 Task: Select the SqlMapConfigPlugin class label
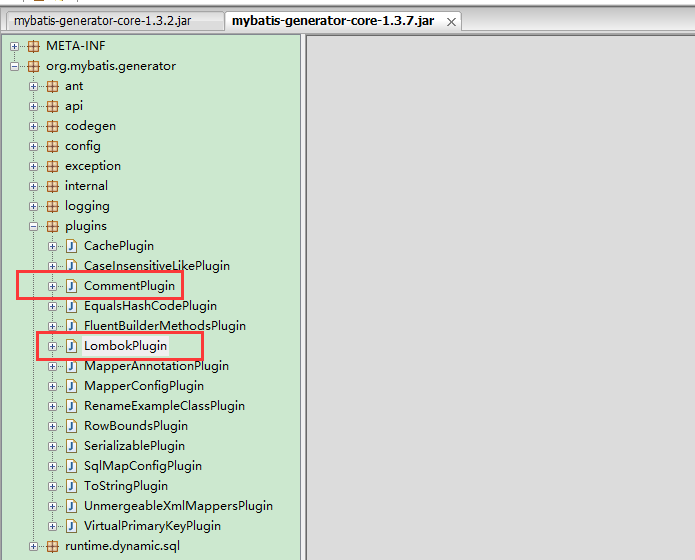pos(143,466)
